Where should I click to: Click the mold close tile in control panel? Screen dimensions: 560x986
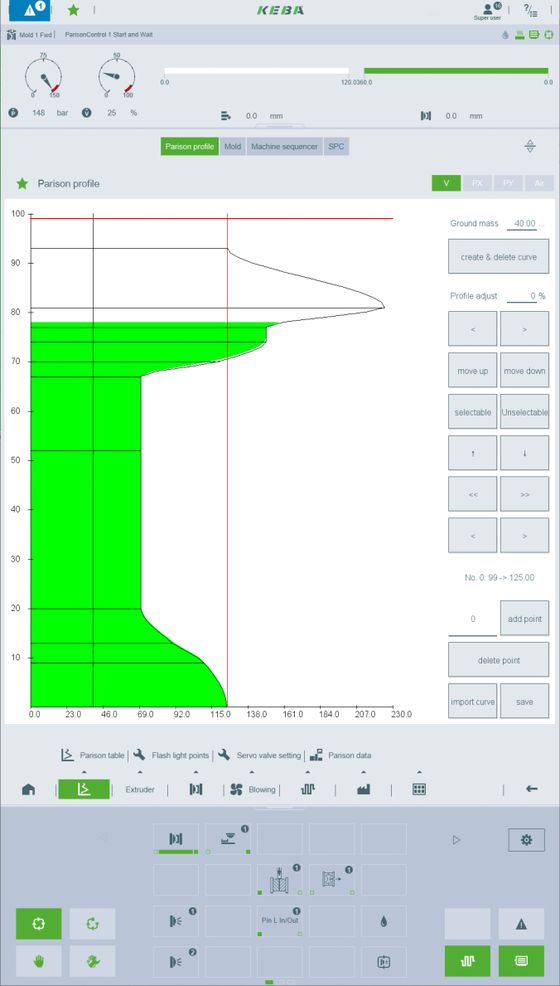tap(176, 839)
